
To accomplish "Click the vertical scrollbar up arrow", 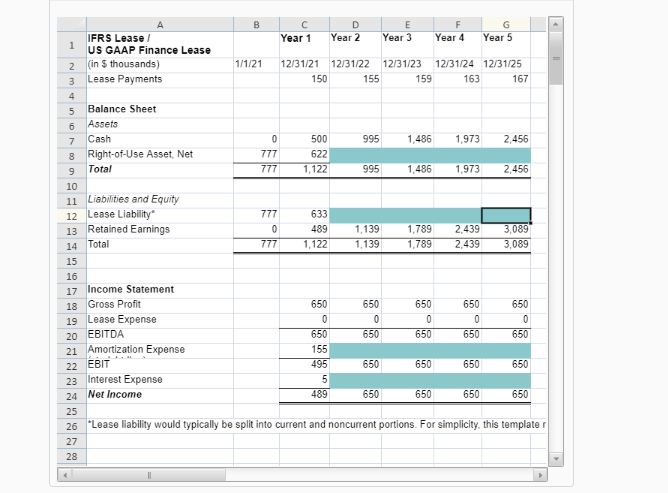I will [556, 24].
